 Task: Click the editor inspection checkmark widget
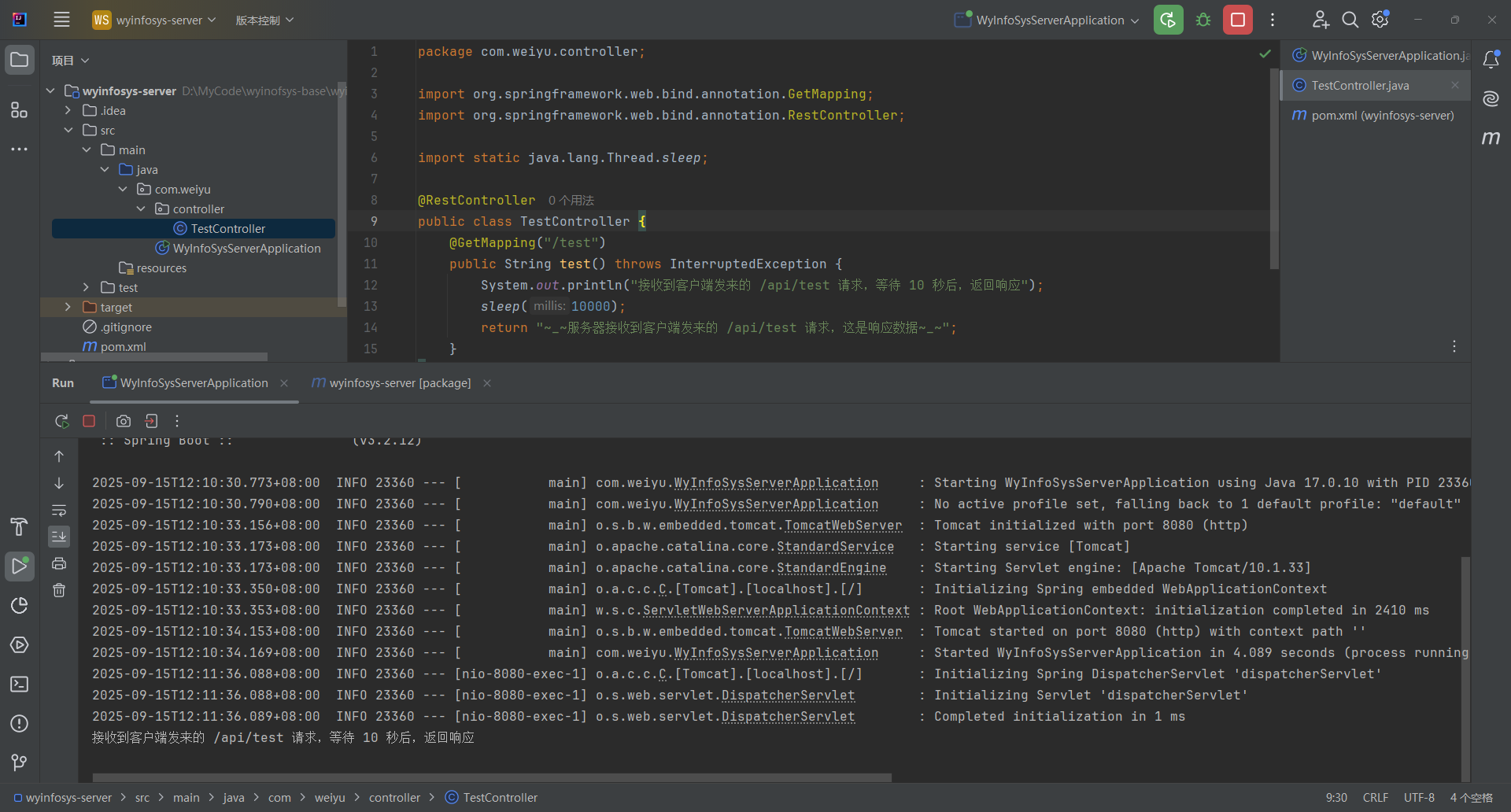(x=1265, y=54)
